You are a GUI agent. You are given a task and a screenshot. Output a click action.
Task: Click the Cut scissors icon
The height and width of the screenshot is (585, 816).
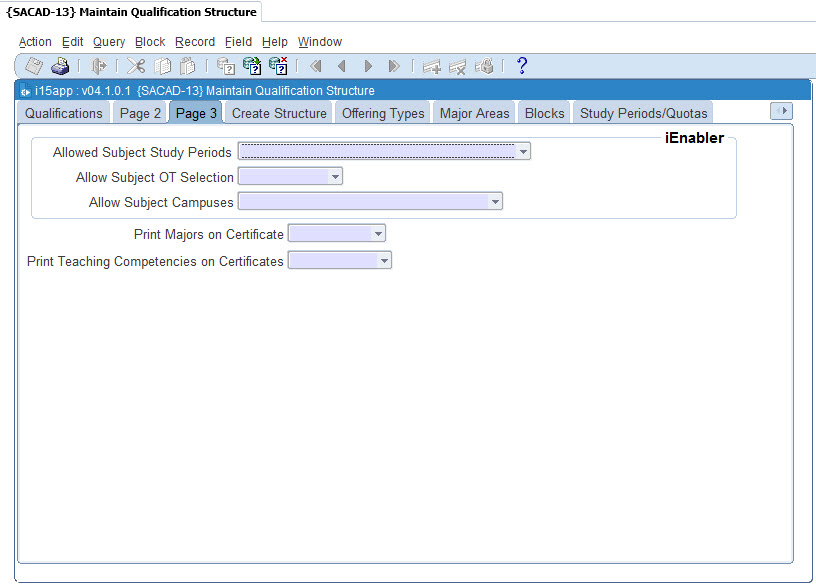coord(136,67)
